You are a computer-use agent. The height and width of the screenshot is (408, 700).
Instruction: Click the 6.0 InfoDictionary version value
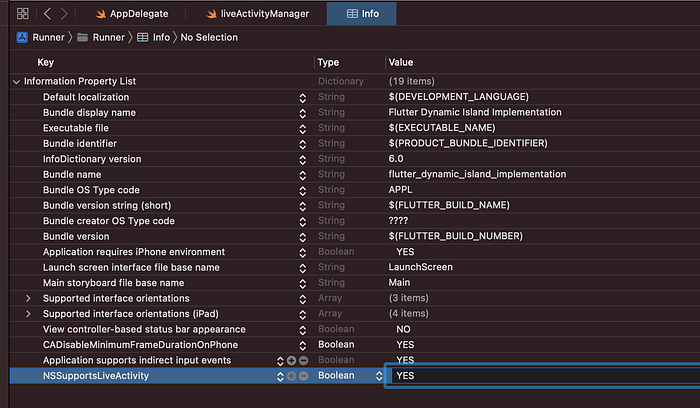[x=396, y=158]
